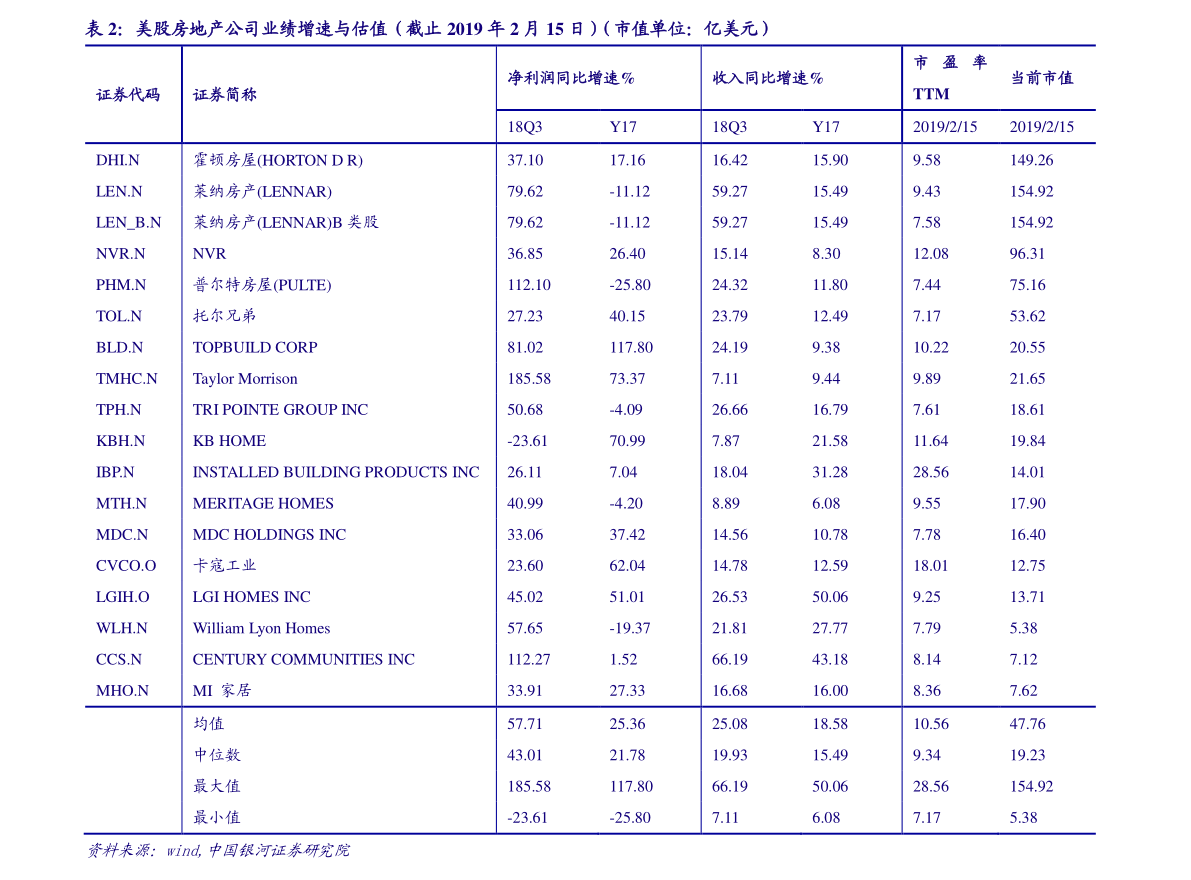Select 185.58 in the Taylor Morrison row
Image resolution: width=1191 pixels, height=880 pixels.
(x=529, y=378)
